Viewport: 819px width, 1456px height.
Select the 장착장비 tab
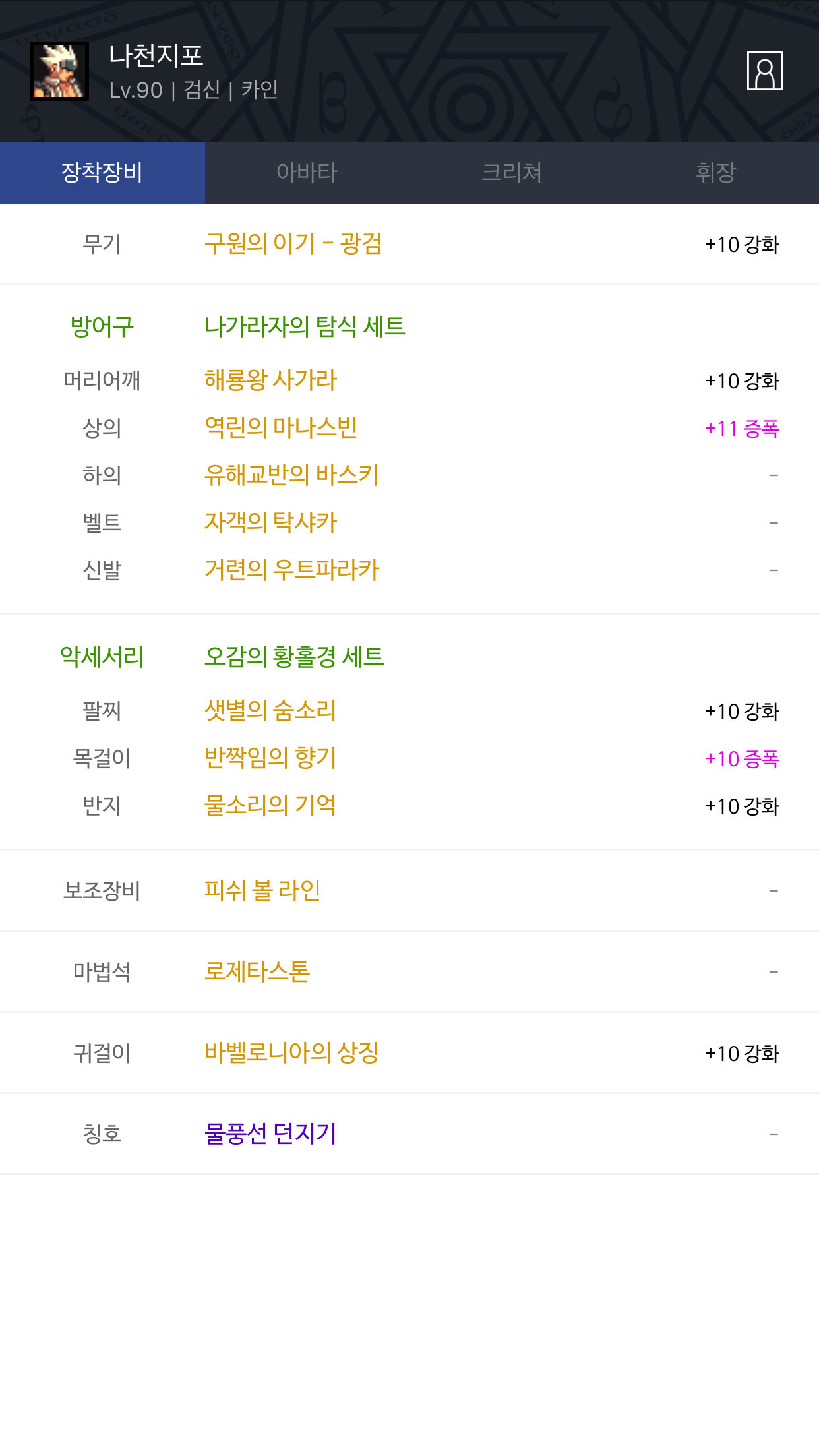point(102,173)
